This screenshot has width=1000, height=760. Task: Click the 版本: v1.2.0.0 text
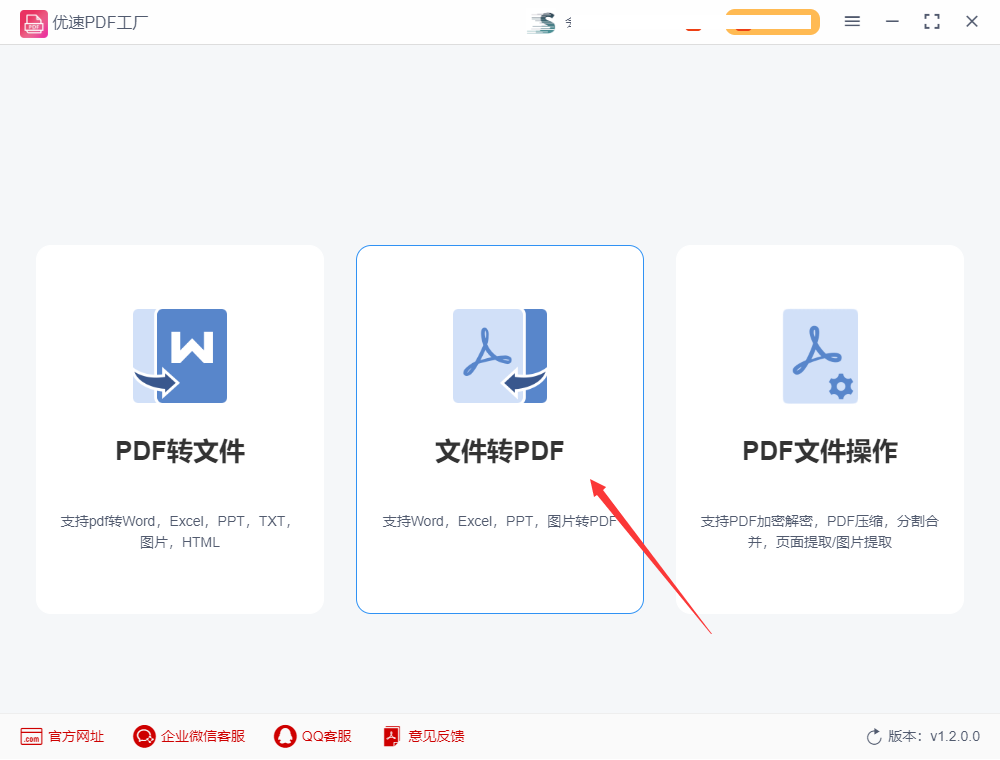pyautogui.click(x=934, y=736)
